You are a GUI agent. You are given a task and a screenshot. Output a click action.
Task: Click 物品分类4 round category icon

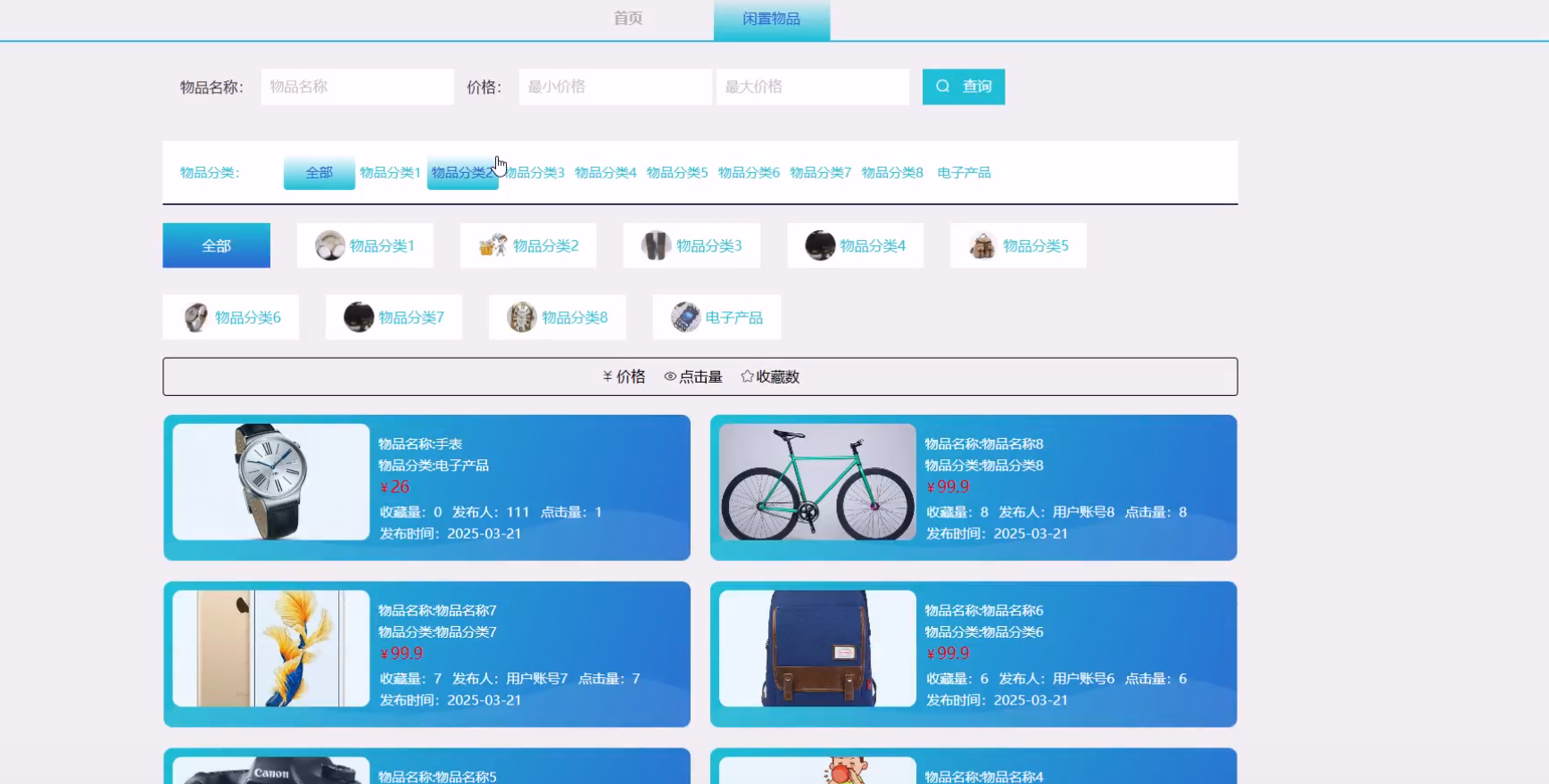[820, 245]
